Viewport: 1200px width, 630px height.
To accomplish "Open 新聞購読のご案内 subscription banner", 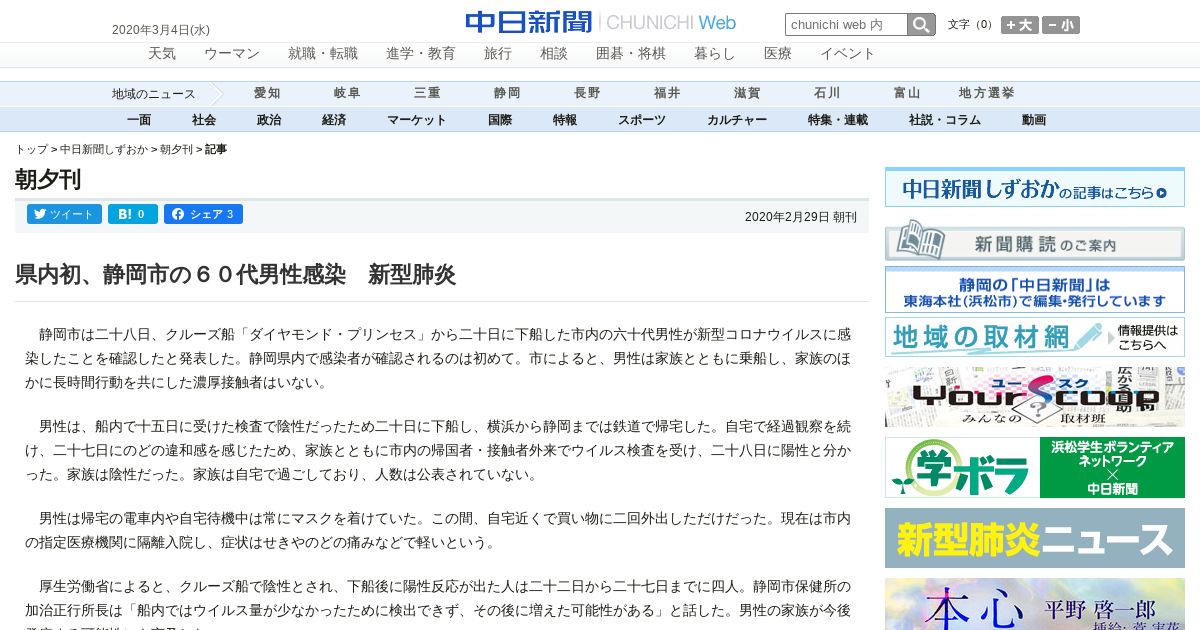I will coord(1035,240).
